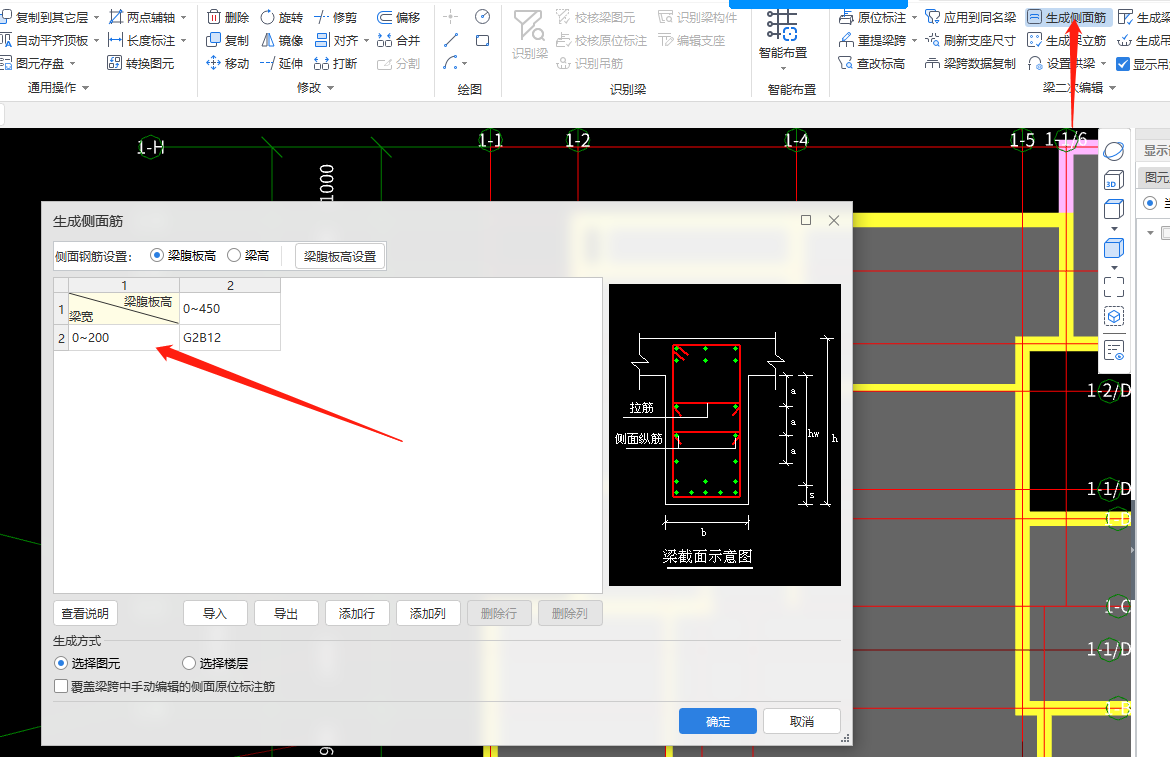1170x757 pixels.
Task: Click 添加列 button
Action: 428,613
